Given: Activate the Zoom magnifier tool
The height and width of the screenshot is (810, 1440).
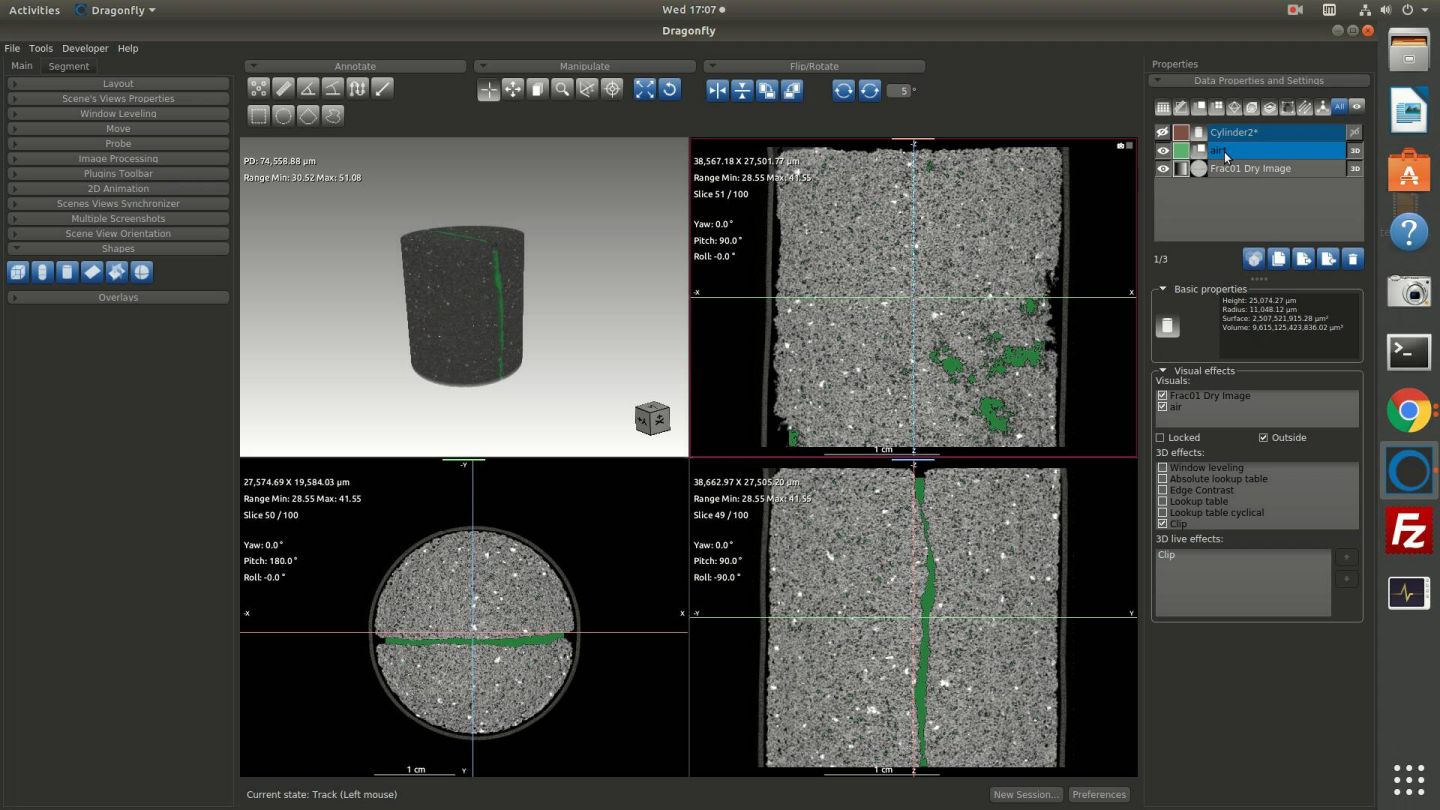Looking at the screenshot, I should (562, 90).
